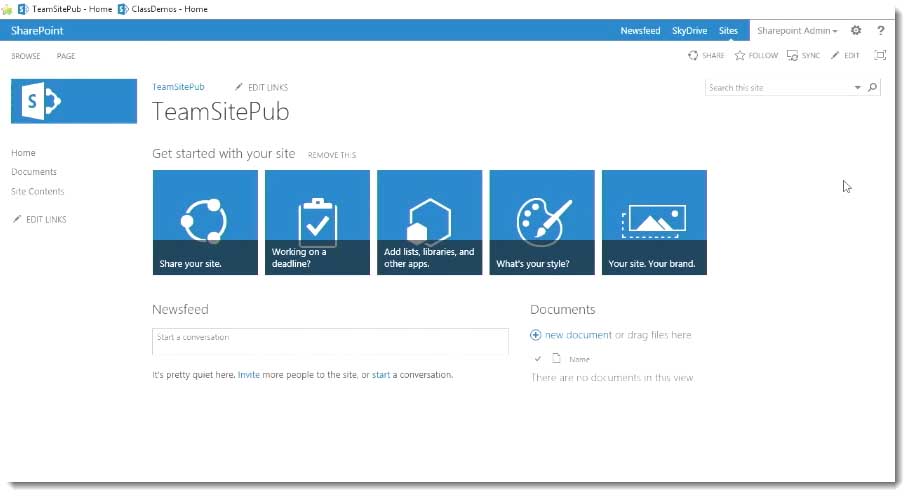
Task: Click the ClassDemos tab favicon
Action: click(x=123, y=9)
